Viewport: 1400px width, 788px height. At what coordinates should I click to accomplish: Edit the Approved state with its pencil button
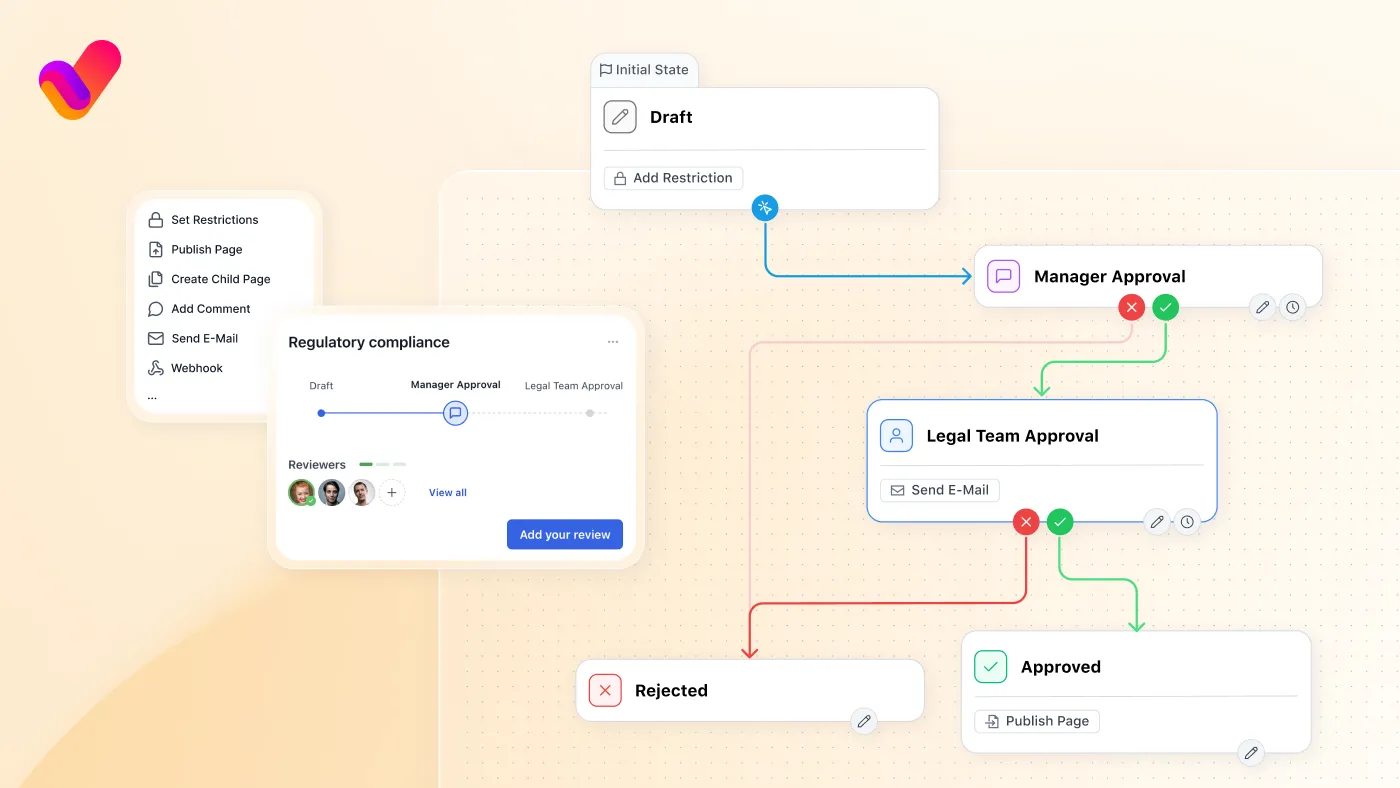click(1251, 753)
